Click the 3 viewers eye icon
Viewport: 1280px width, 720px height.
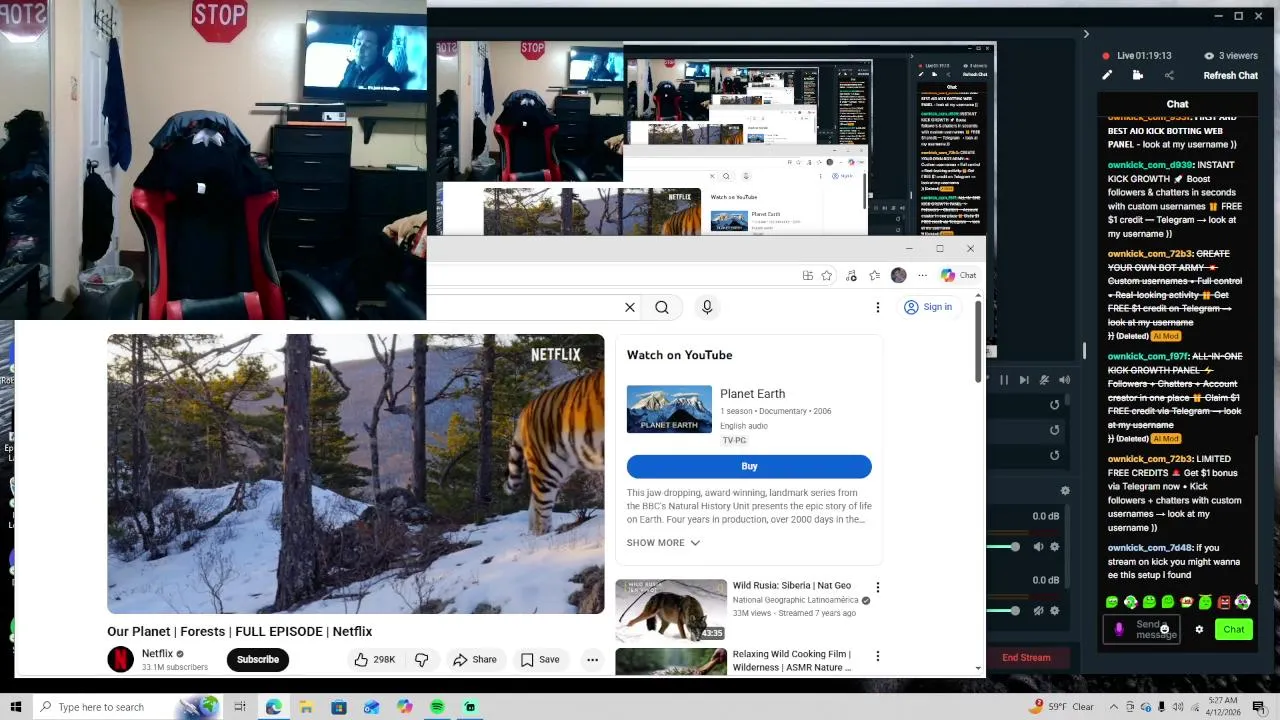[x=1209, y=56]
